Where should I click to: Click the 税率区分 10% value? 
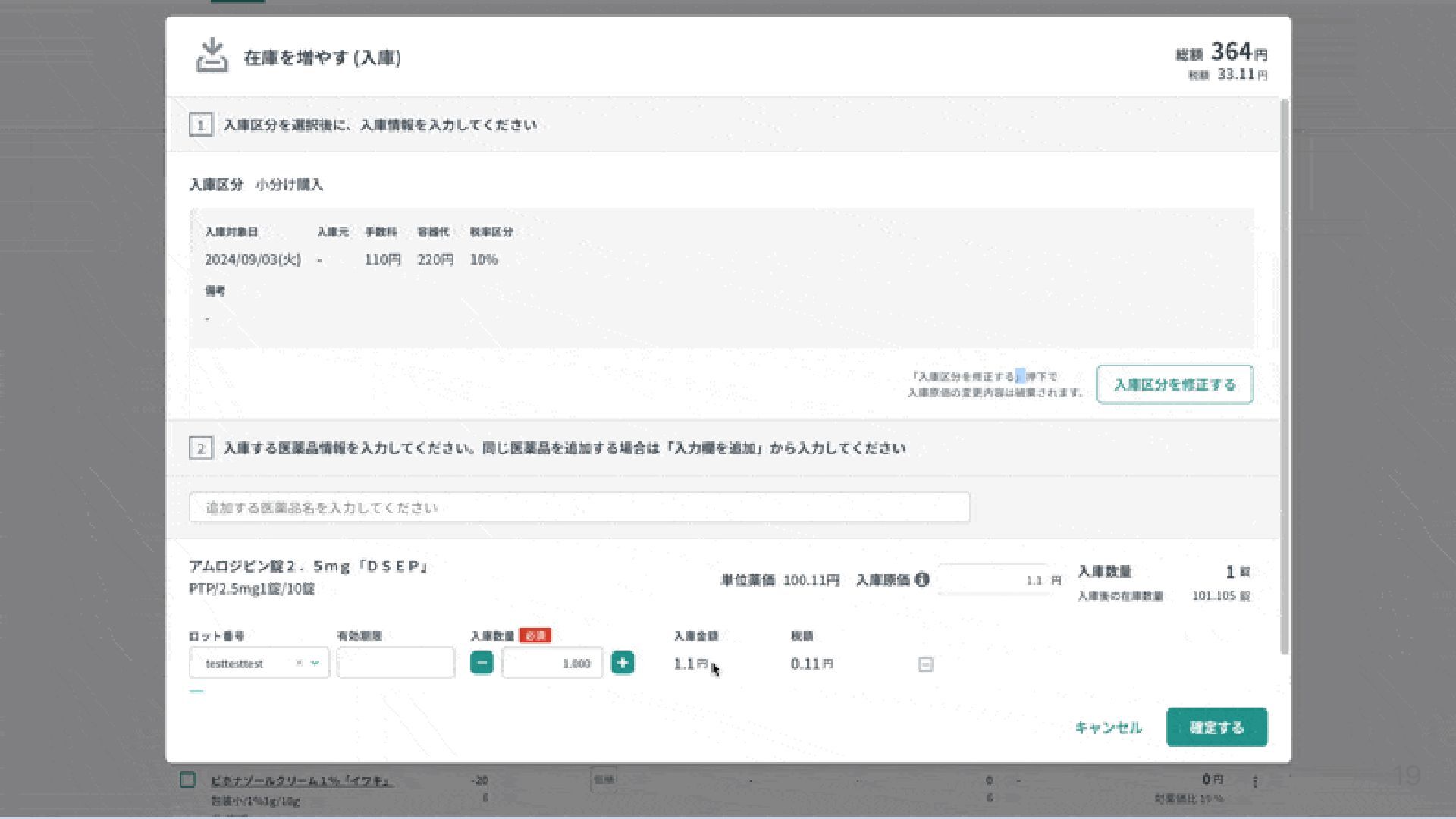[484, 259]
